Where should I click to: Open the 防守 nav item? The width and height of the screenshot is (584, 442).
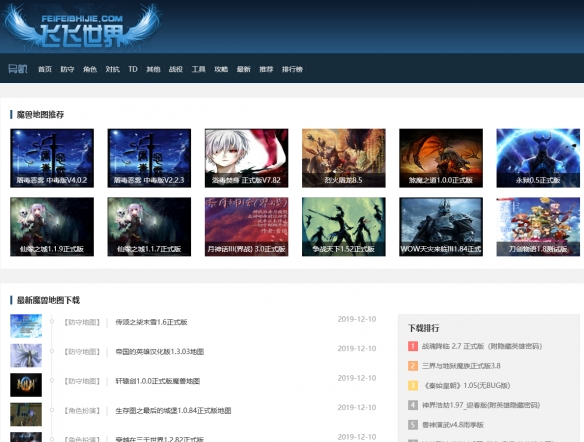coord(67,69)
